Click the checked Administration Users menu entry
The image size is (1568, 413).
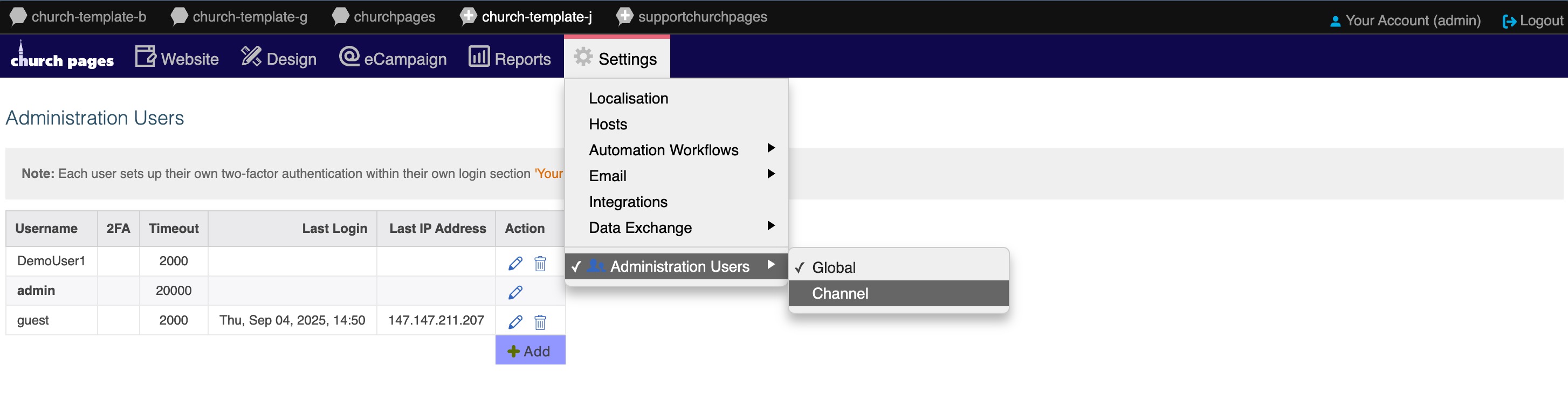(x=679, y=266)
